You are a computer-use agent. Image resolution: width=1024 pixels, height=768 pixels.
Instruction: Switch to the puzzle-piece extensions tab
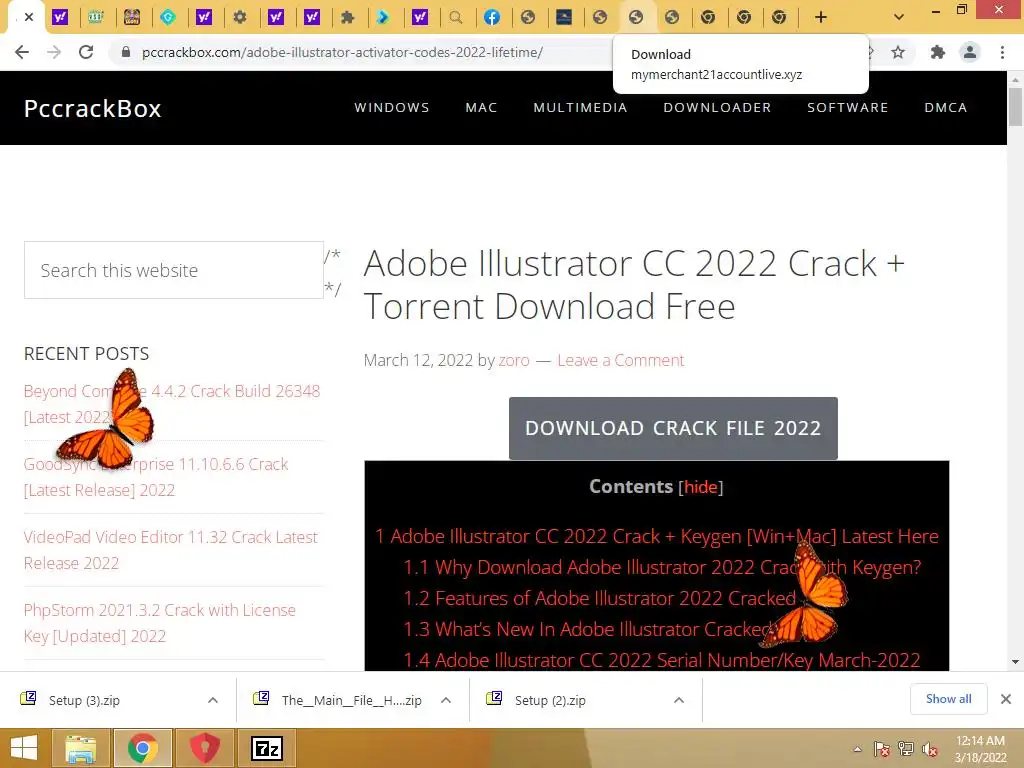tap(347, 18)
